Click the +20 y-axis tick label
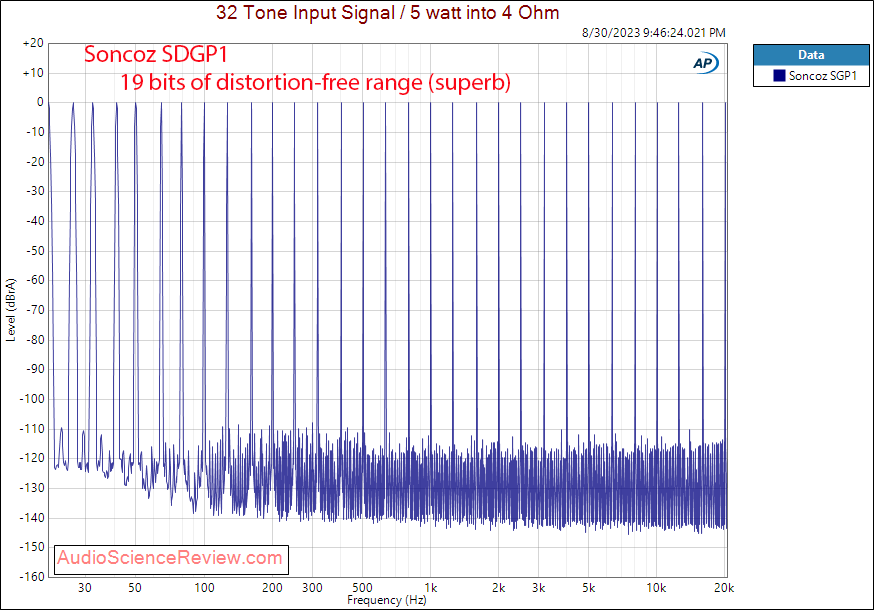Screen dimensions: 874x610 coord(33,43)
